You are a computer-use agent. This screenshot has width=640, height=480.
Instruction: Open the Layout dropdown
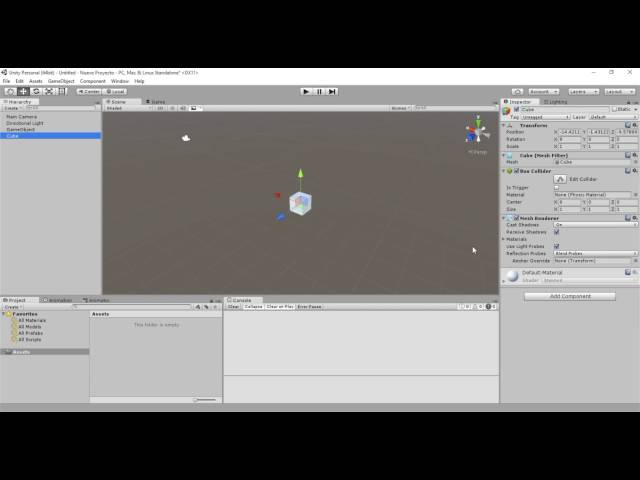click(620, 91)
